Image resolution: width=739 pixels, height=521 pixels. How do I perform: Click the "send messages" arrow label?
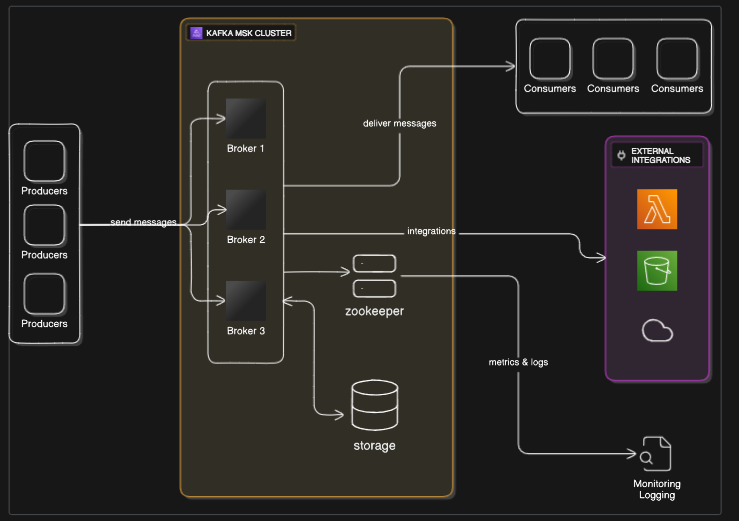tap(143, 222)
